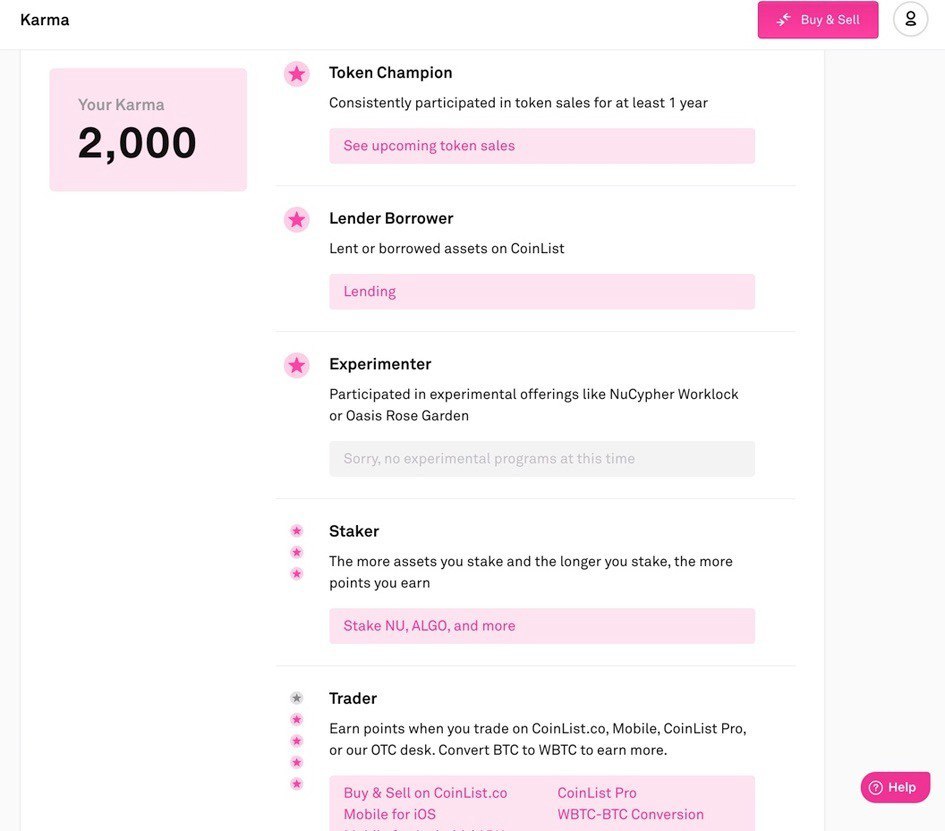Click the Karma page title
The width and height of the screenshot is (945, 831).
point(45,20)
